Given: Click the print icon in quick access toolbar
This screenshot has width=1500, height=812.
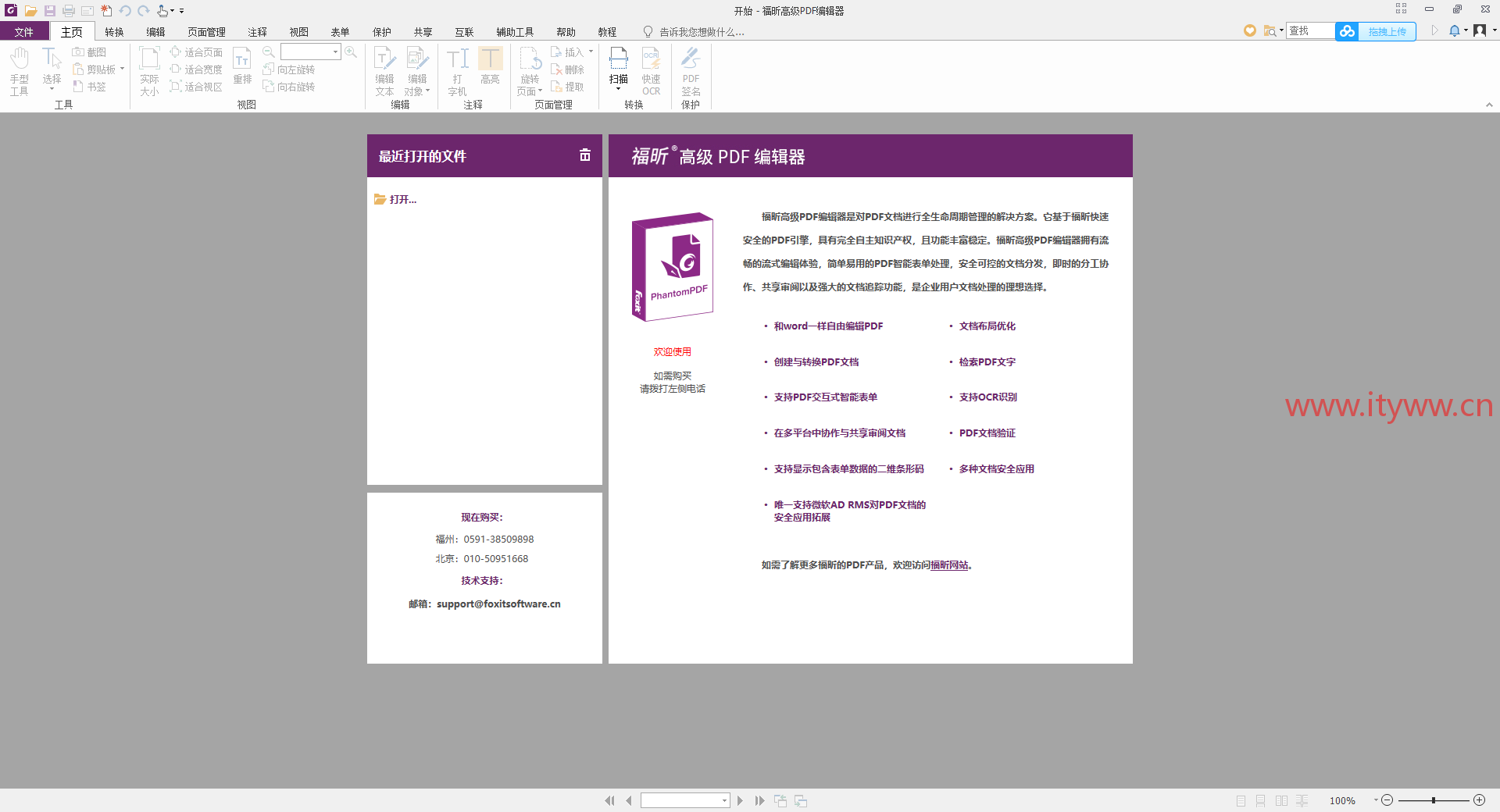Looking at the screenshot, I should pos(69,11).
